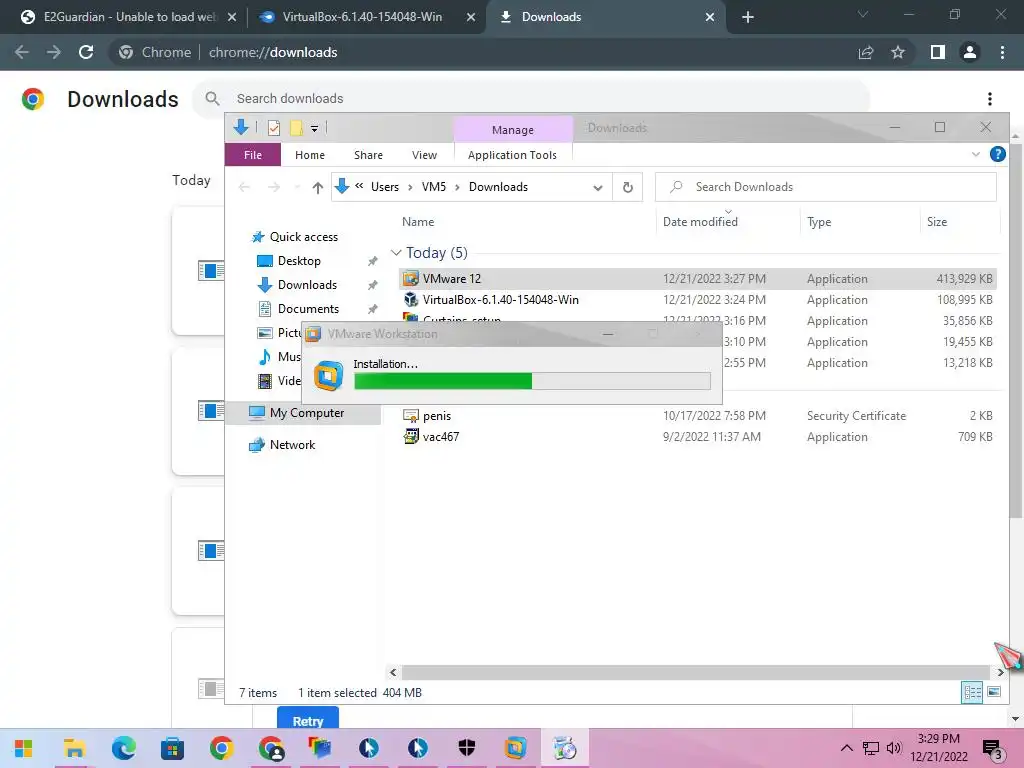
Task: Close the E2Guardian tab
Action: 232,17
